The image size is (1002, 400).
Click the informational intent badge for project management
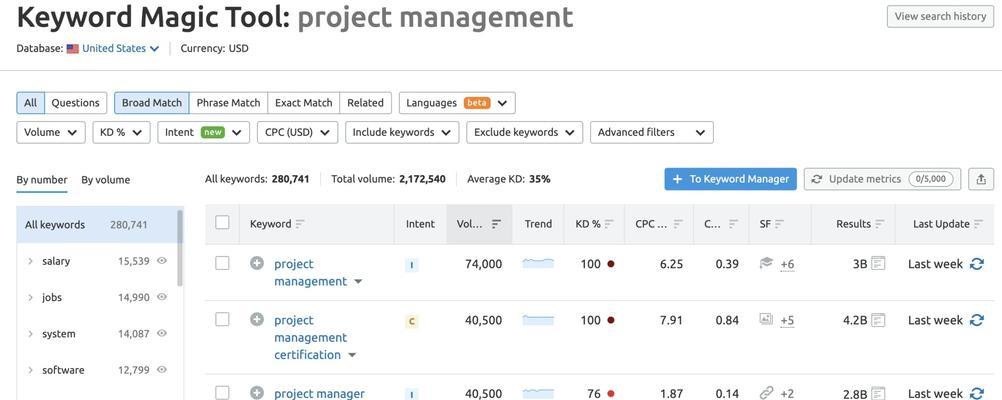click(x=412, y=265)
